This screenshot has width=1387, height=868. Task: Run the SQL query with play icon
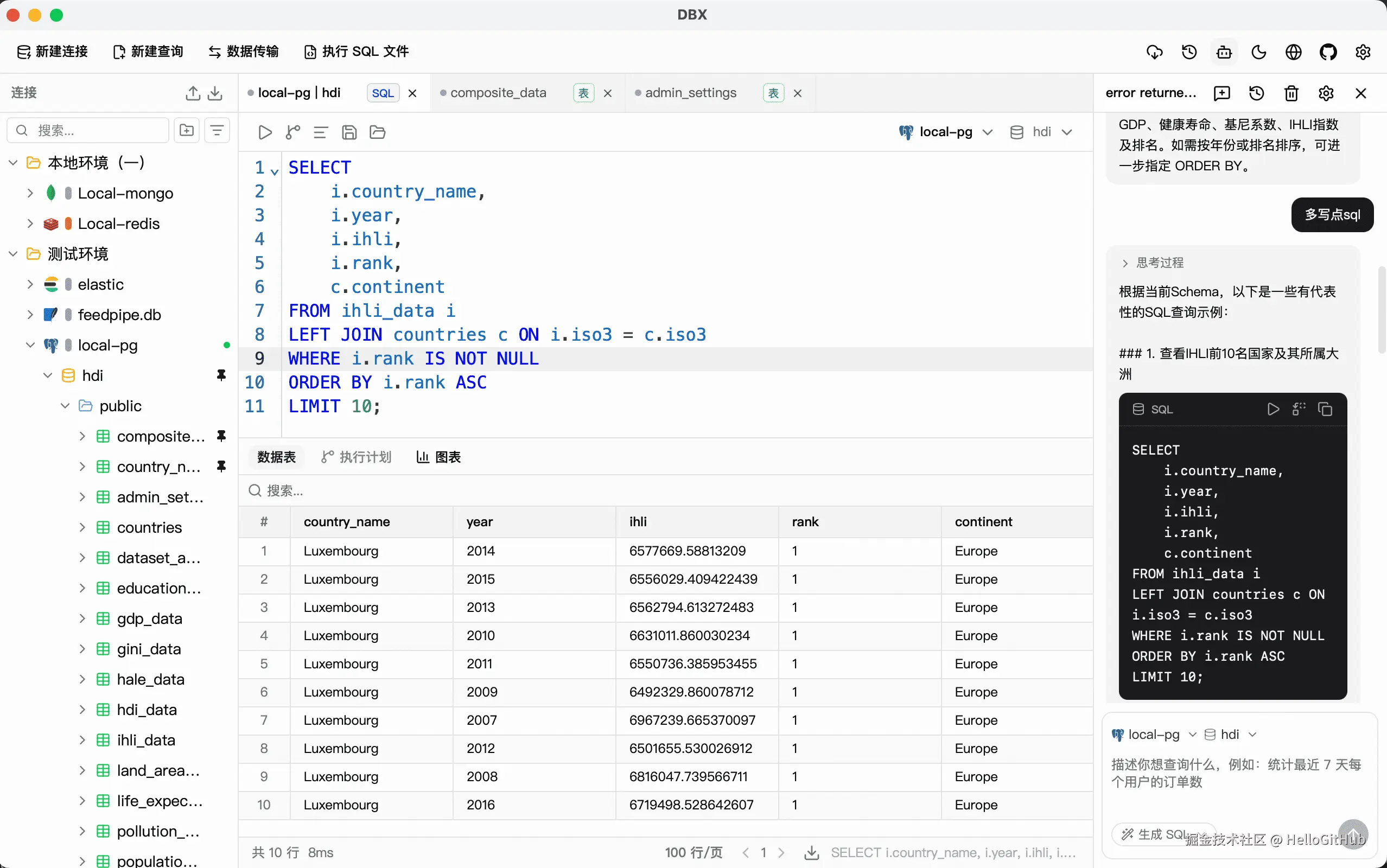[x=265, y=132]
